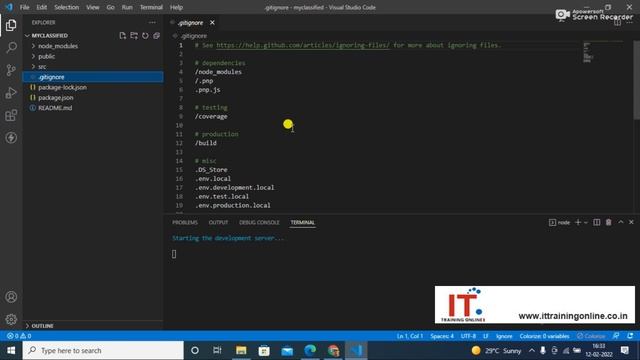This screenshot has height=360, width=640.
Task: Click the editor vertical scrollbar
Action: point(636,80)
